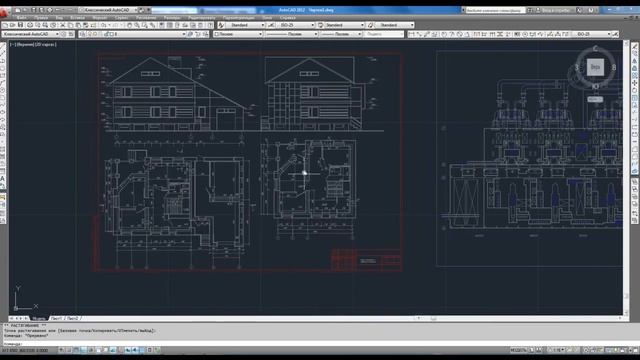The width and height of the screenshot is (640, 360).
Task: Open ISO-25 dimension style dropdown in Styles toolbar
Action: 296,25
